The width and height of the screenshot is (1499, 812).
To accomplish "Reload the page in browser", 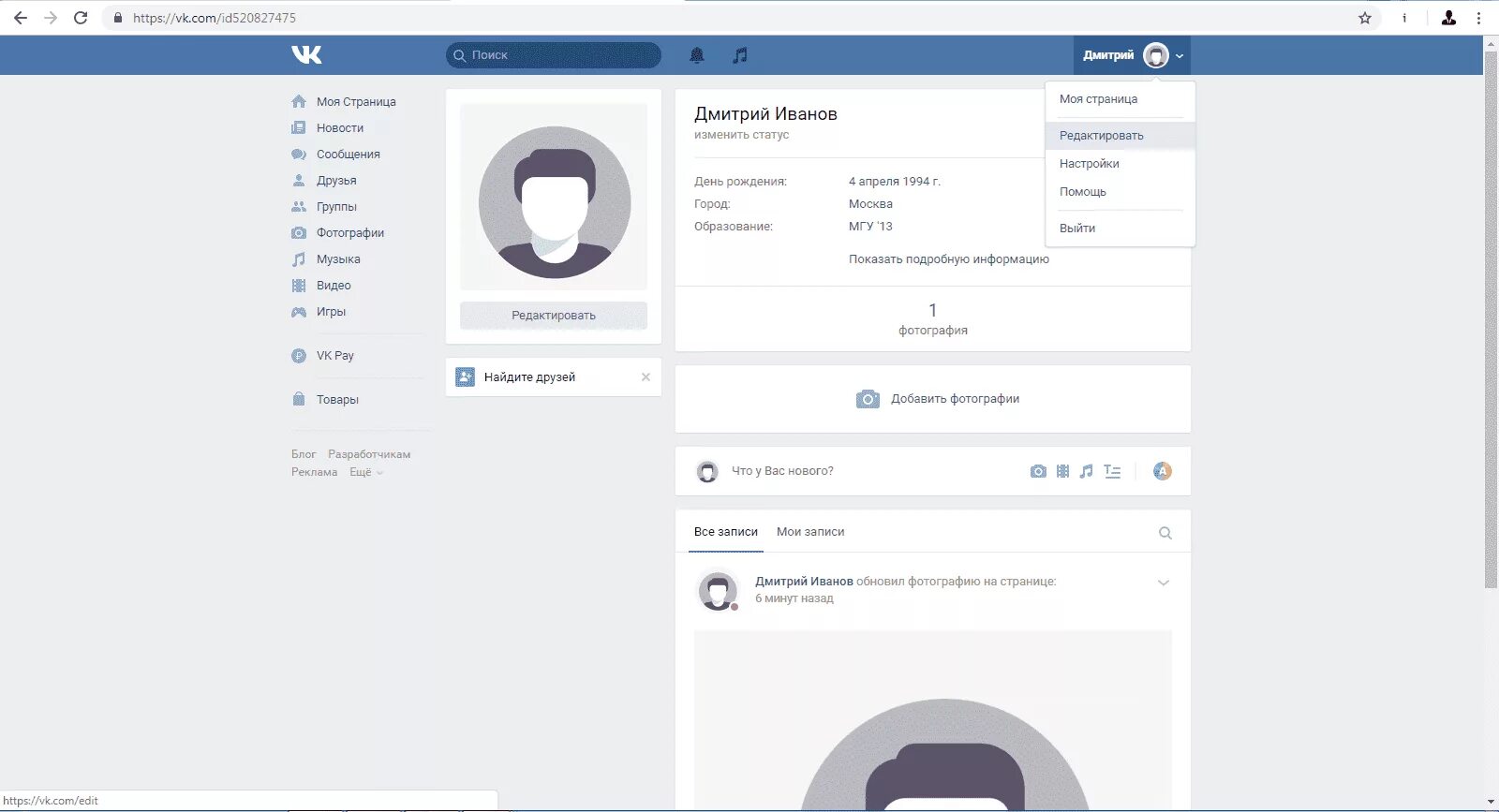I will (81, 18).
